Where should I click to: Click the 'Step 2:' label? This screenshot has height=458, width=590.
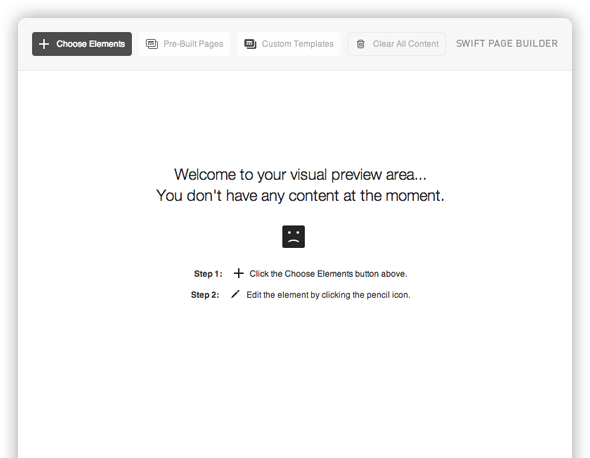[205, 295]
